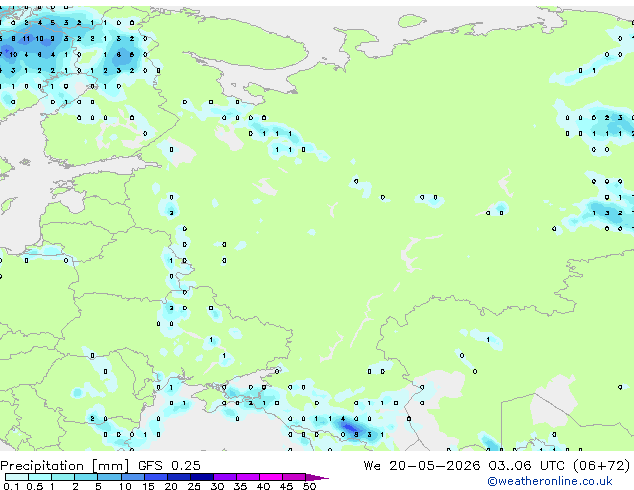
Task: Click the 10–15 mm legend segment
Action: [x=132, y=477]
